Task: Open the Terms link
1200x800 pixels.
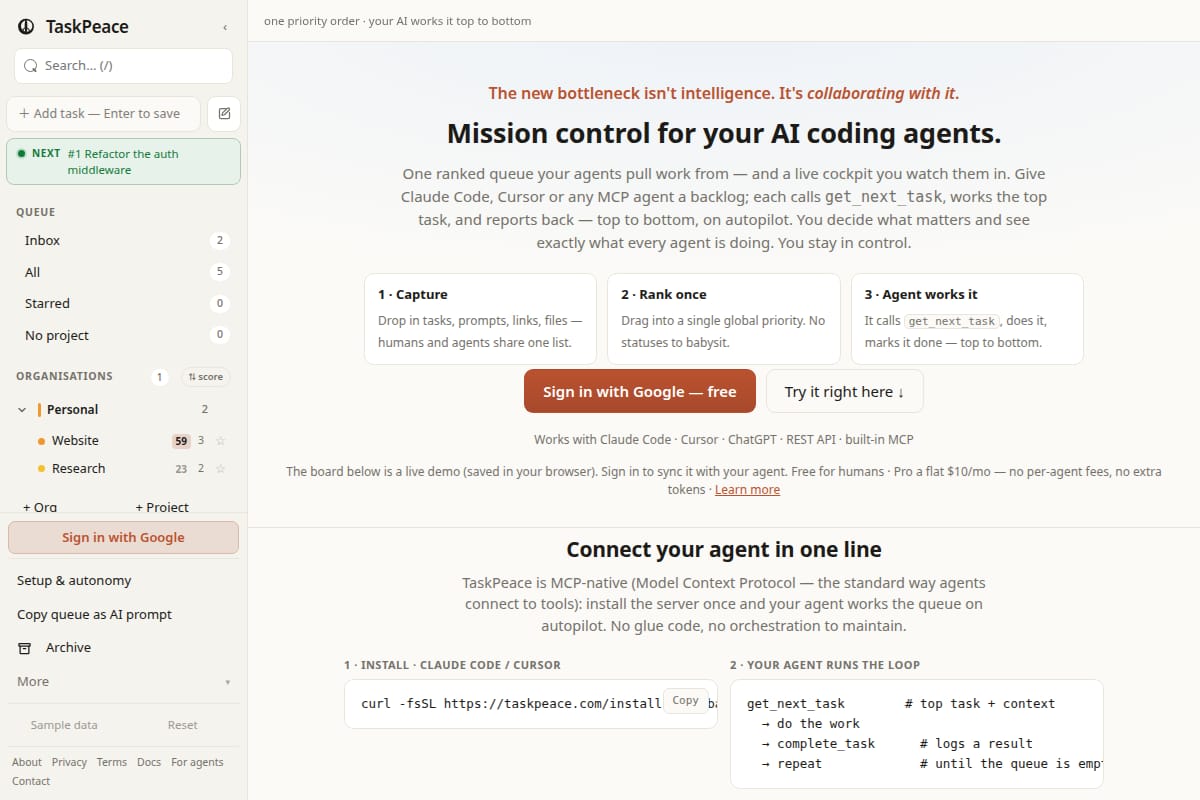Action: (112, 762)
